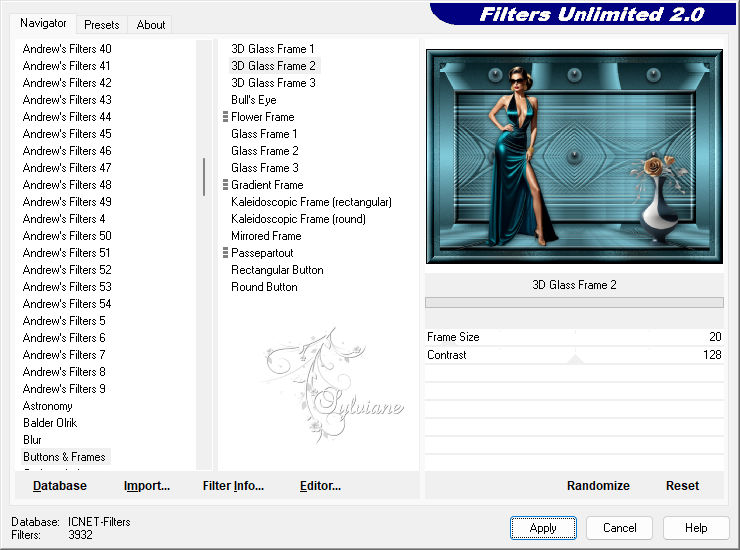Select Andrew's Filters 54 category
The height and width of the screenshot is (550, 740).
[67, 304]
